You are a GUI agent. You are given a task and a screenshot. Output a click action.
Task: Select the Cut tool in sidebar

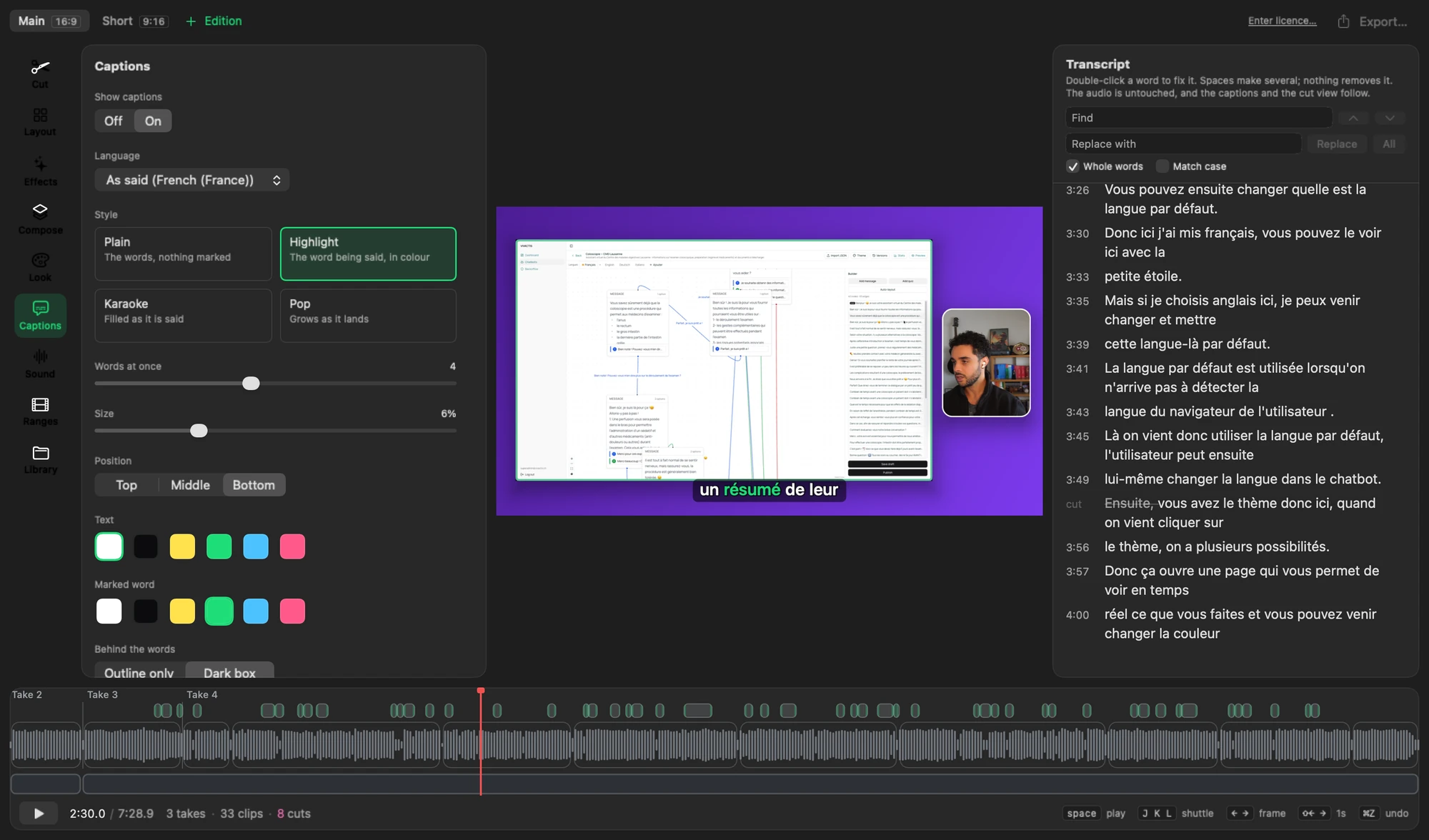[x=40, y=74]
